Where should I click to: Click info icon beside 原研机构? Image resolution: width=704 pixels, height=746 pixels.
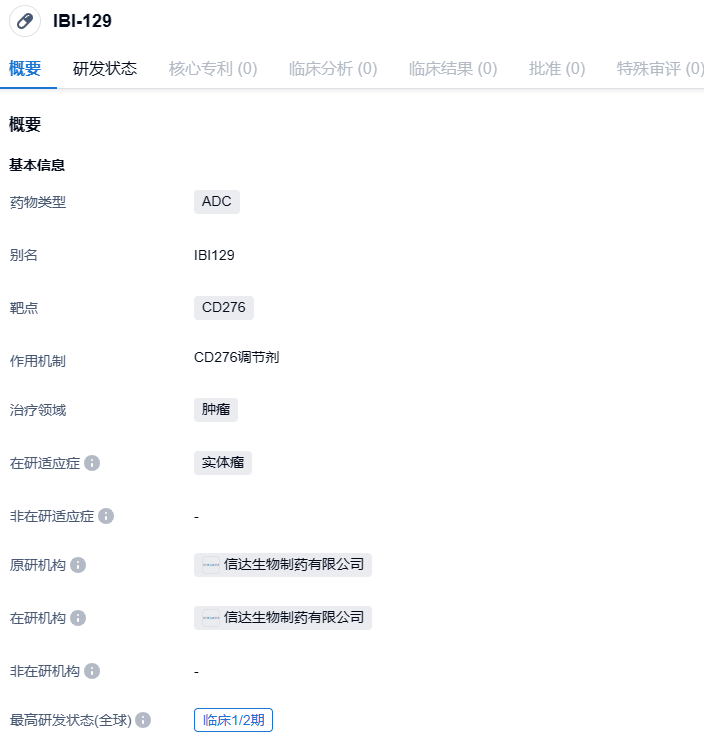coord(78,565)
